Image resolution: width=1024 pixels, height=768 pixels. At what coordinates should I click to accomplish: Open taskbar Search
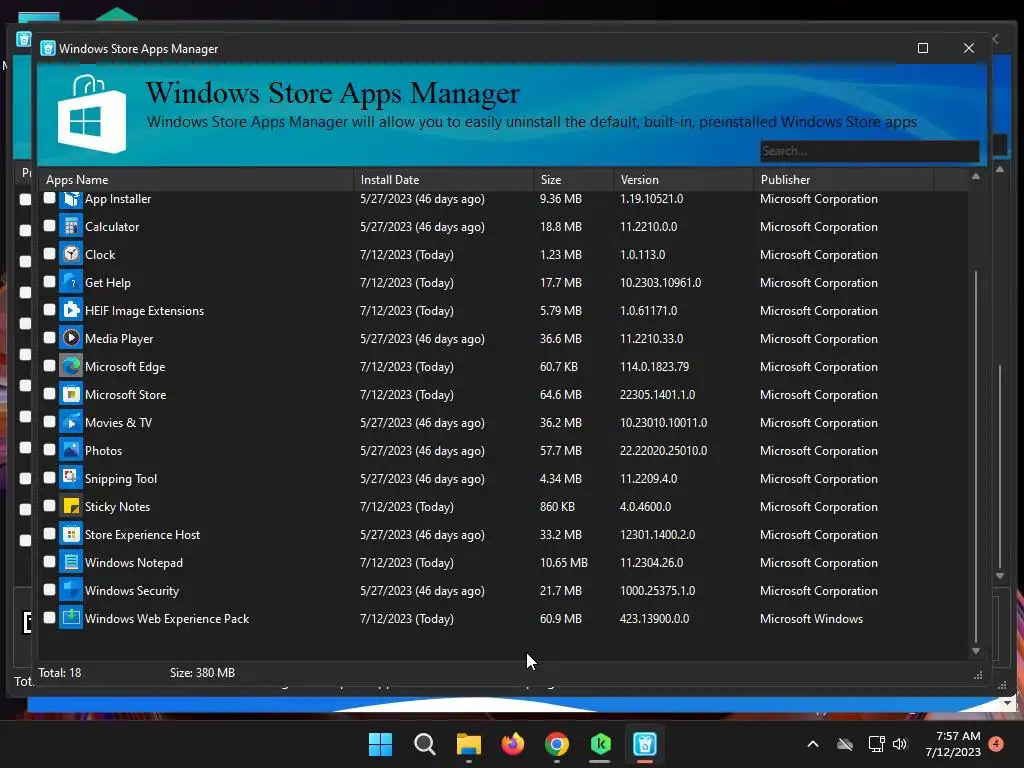(424, 744)
